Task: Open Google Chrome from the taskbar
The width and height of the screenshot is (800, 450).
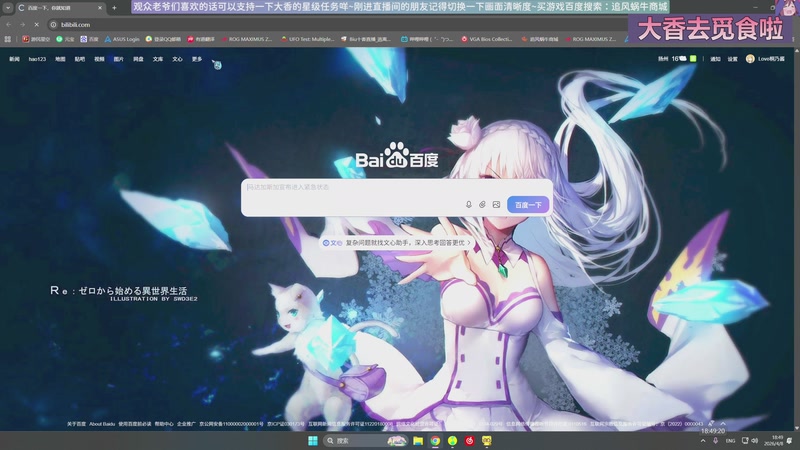Action: [435, 440]
